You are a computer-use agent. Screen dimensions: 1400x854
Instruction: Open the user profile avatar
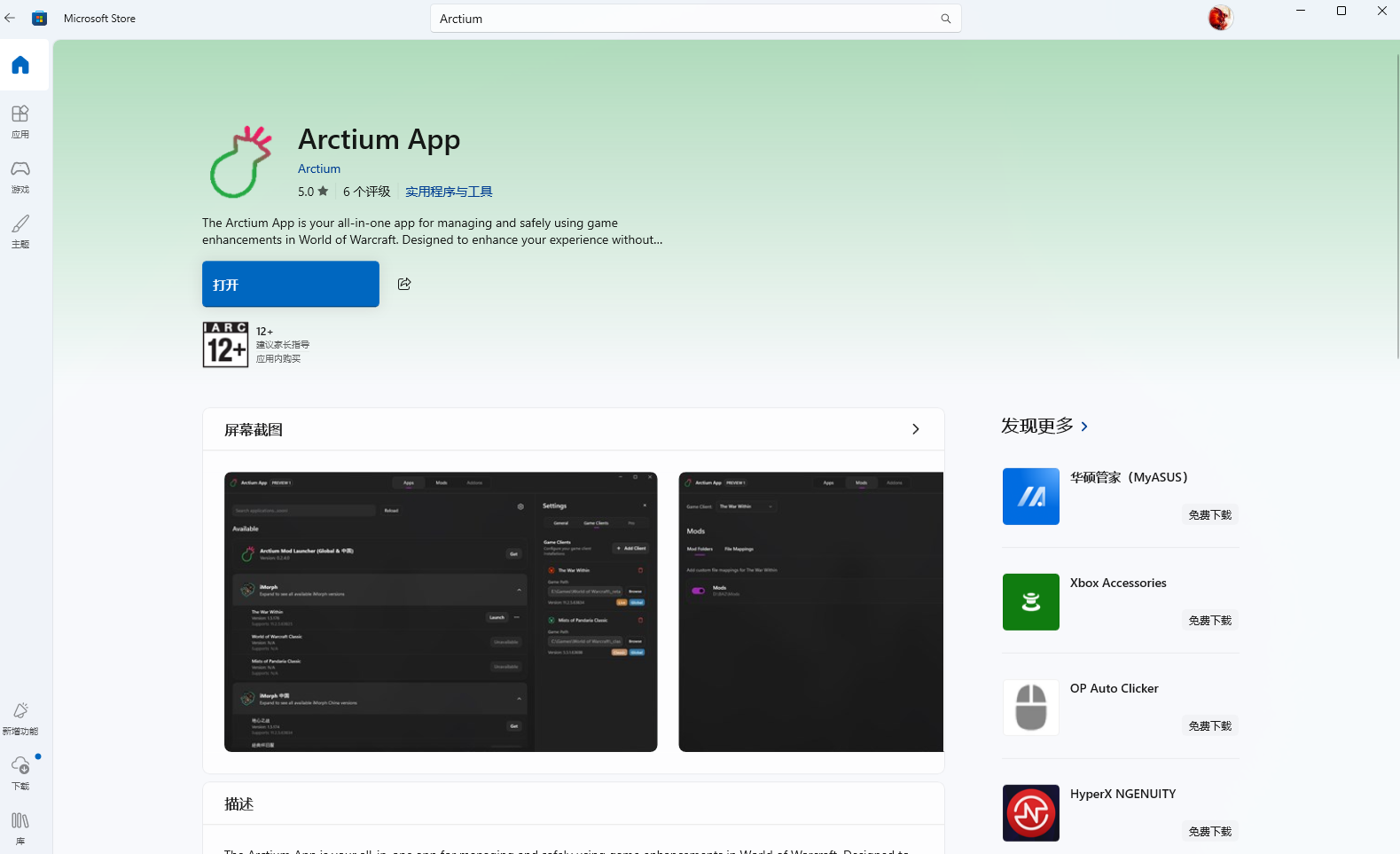coord(1220,18)
